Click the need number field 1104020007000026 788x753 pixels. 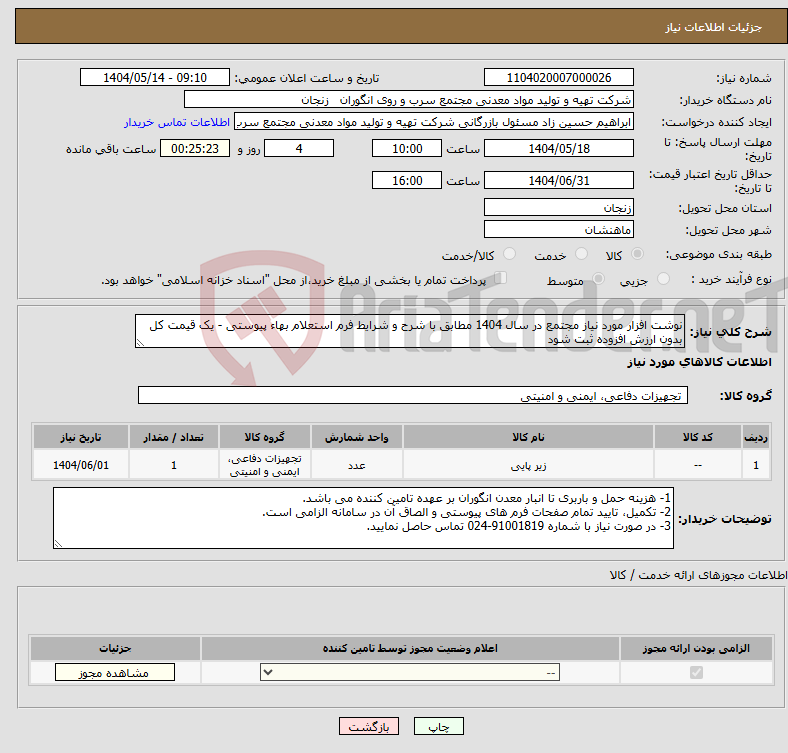tap(558, 77)
